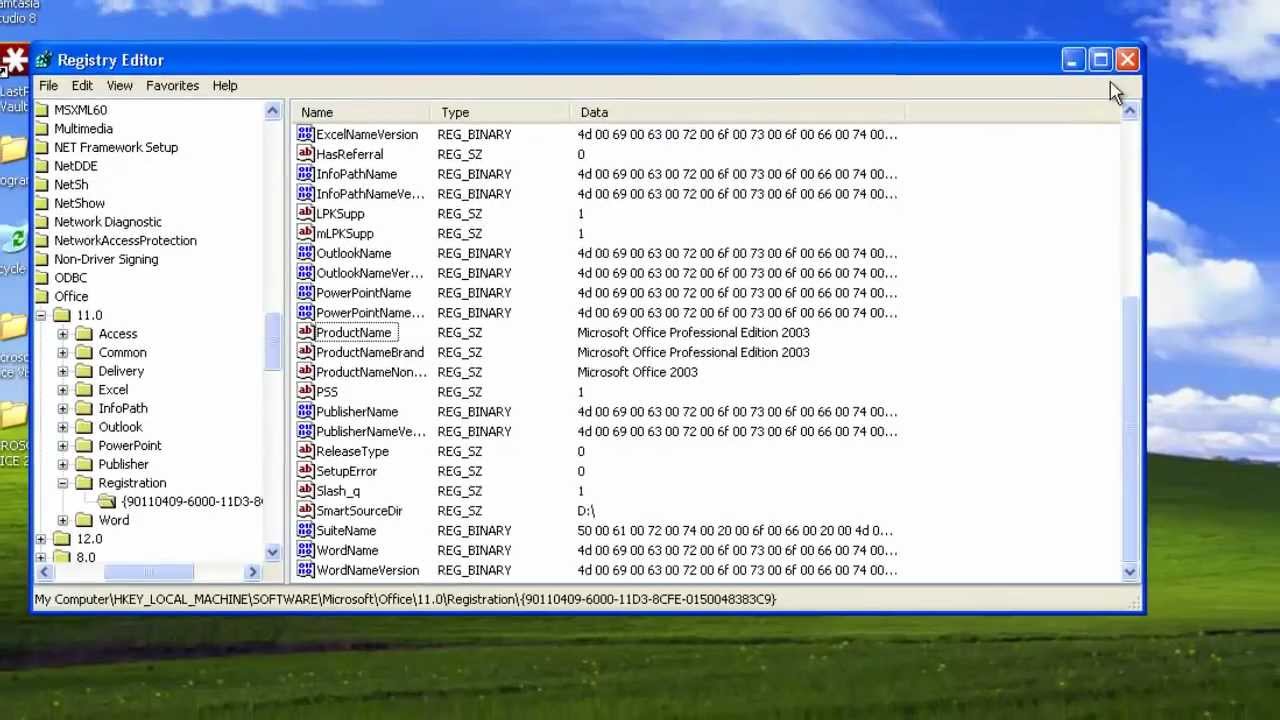
Task: Select the OutlookName binary value icon
Action: 305,253
